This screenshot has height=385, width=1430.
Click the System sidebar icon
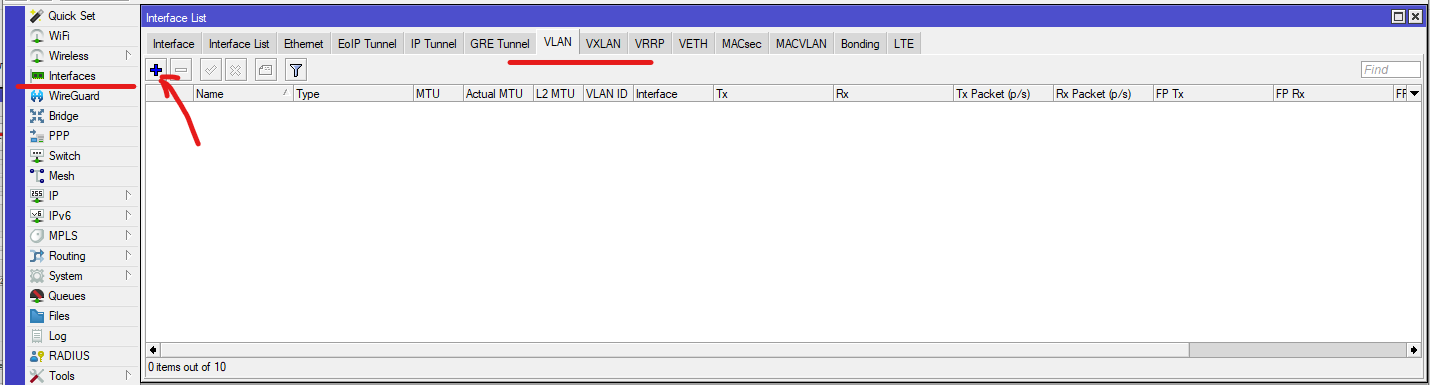[x=37, y=276]
